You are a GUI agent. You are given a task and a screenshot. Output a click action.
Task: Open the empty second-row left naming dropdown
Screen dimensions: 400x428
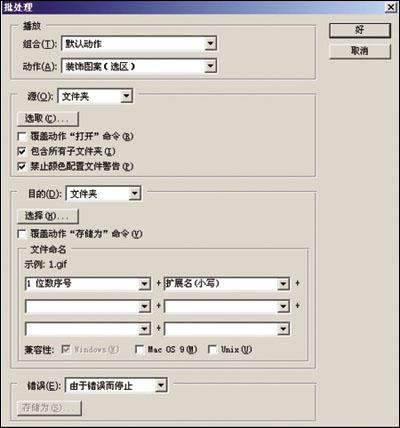click(x=88, y=307)
